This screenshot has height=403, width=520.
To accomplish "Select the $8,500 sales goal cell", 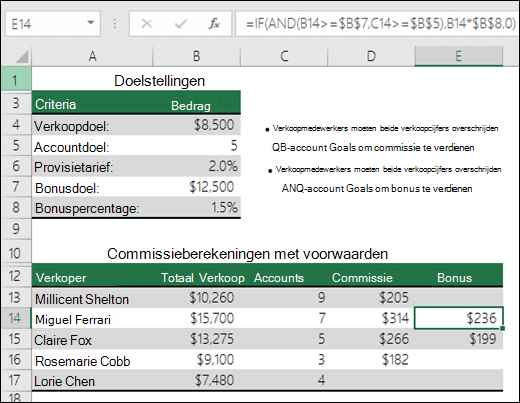I will tap(197, 125).
